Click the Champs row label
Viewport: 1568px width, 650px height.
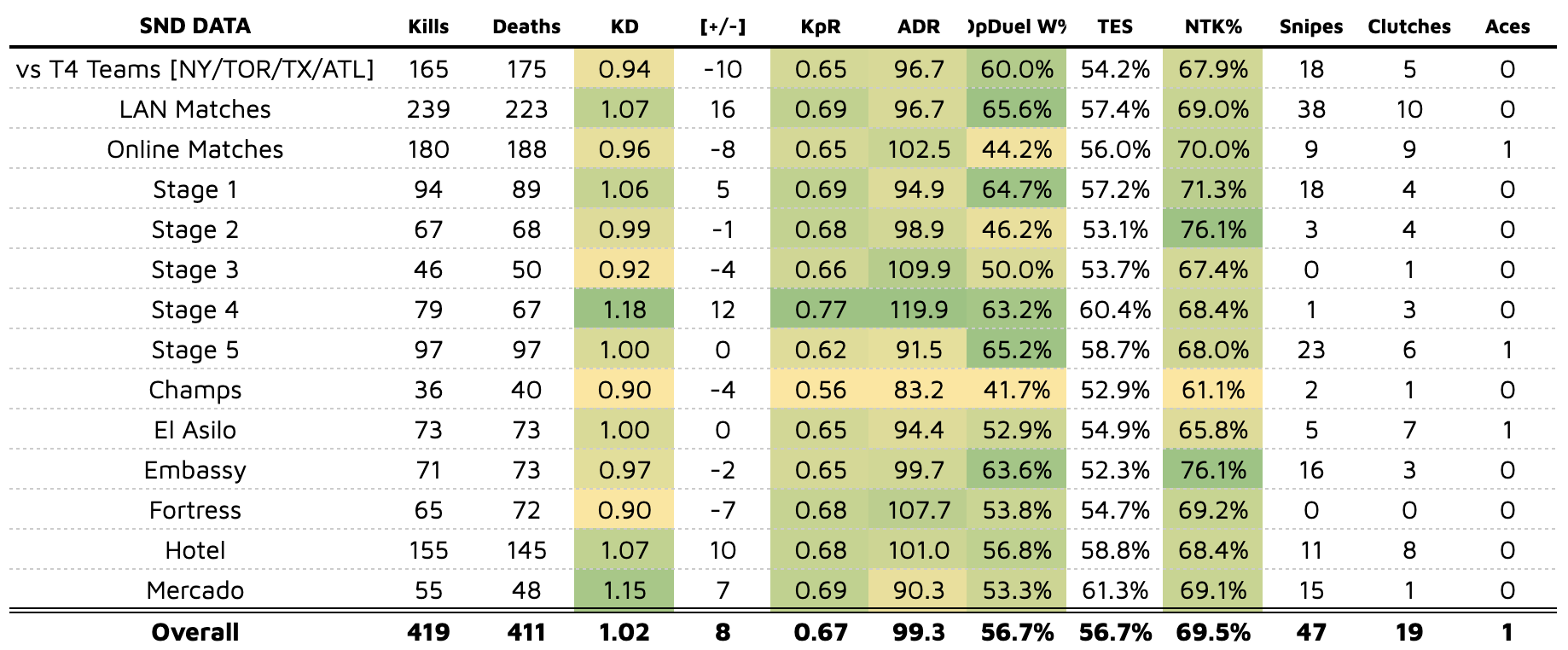click(195, 390)
